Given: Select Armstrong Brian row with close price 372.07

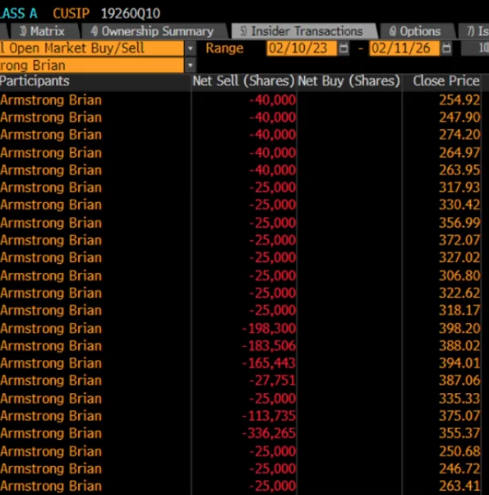Looking at the screenshot, I should click(x=240, y=240).
